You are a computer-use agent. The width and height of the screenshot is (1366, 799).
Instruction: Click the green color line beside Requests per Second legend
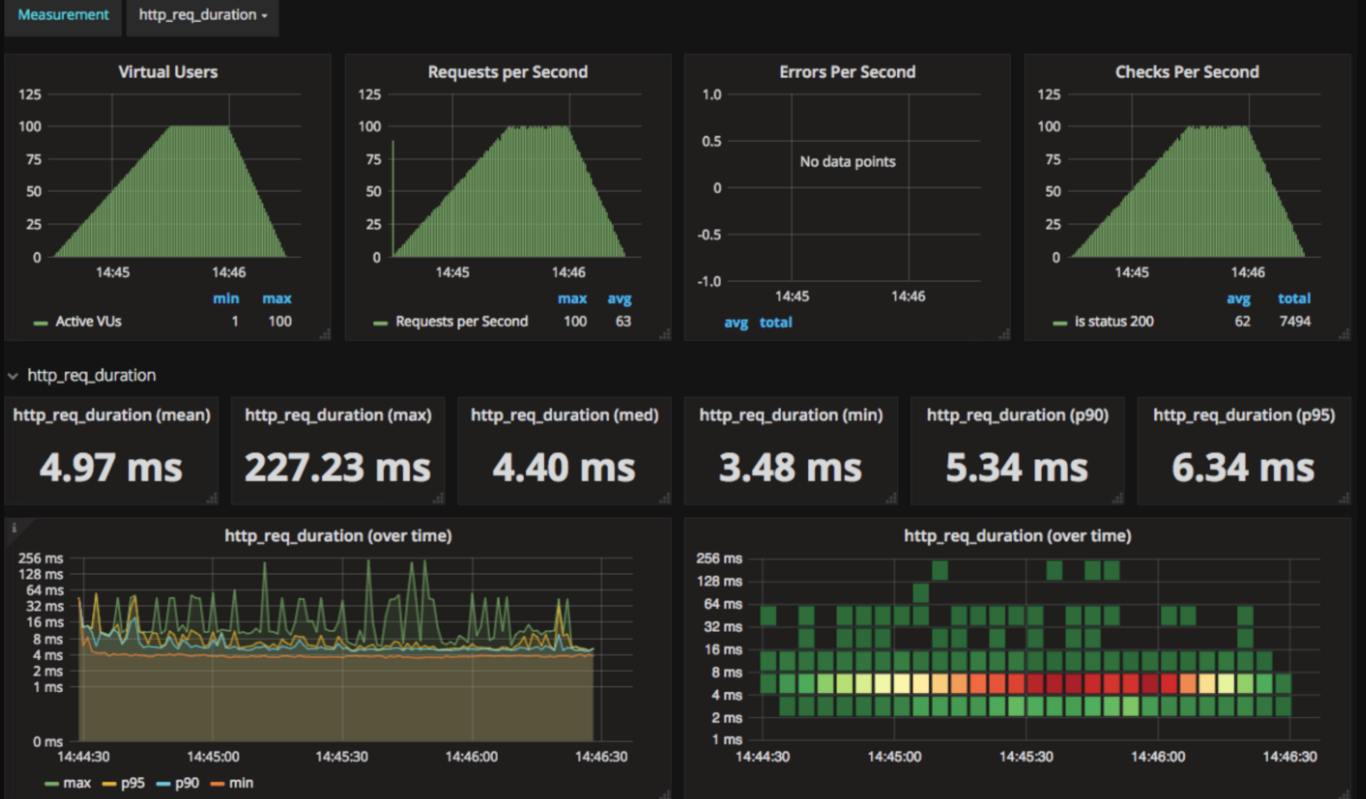tap(381, 323)
